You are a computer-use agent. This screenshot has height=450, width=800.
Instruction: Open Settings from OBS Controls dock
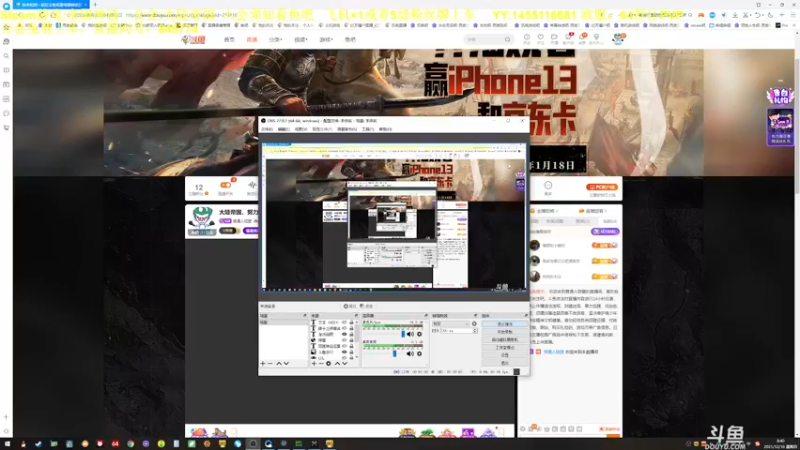tap(505, 355)
